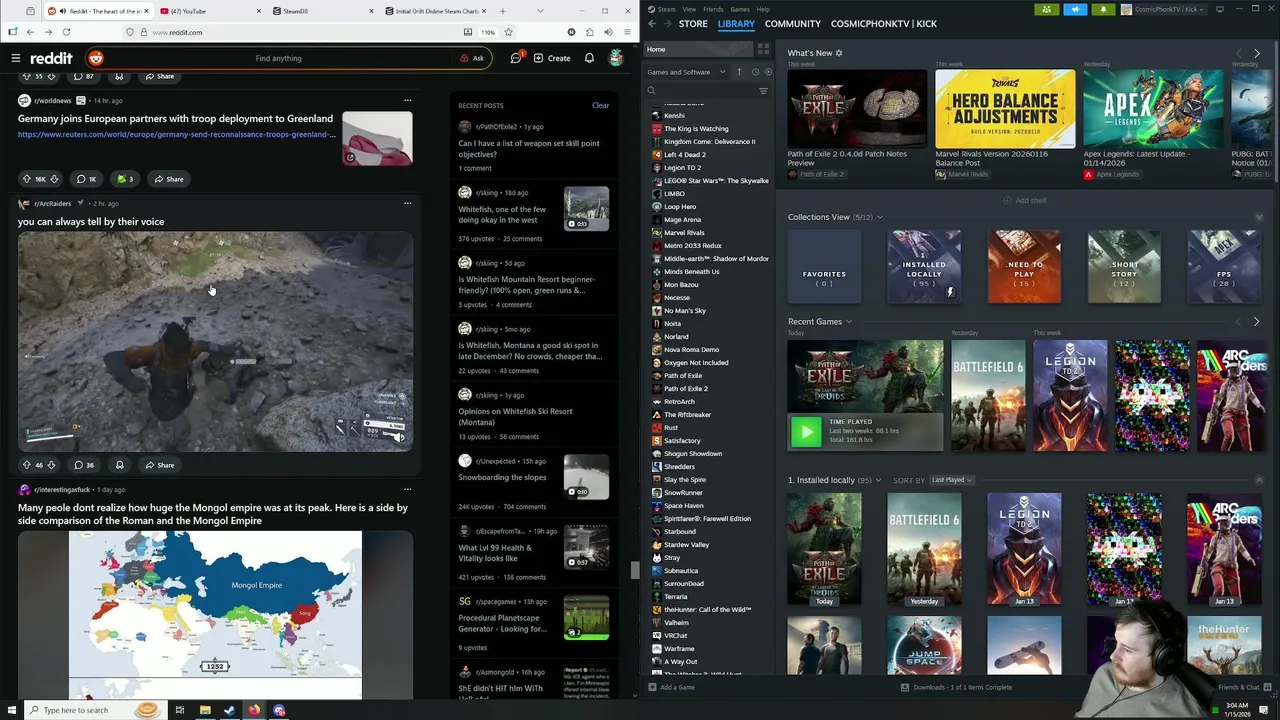Select Stardew Valley in Steam library list
The image size is (1280, 720).
pyautogui.click(x=686, y=545)
